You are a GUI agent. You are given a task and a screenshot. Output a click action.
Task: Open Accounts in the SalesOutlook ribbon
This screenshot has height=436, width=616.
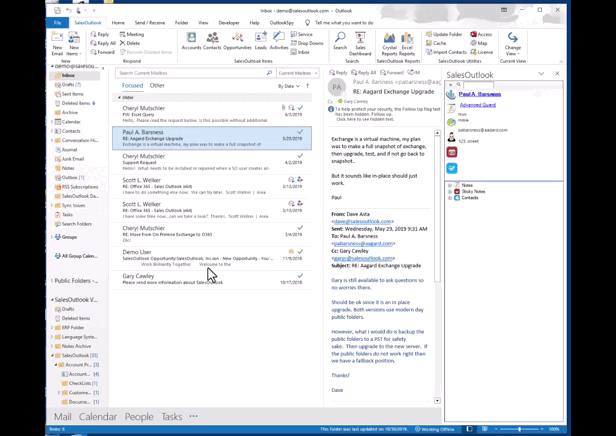(191, 41)
